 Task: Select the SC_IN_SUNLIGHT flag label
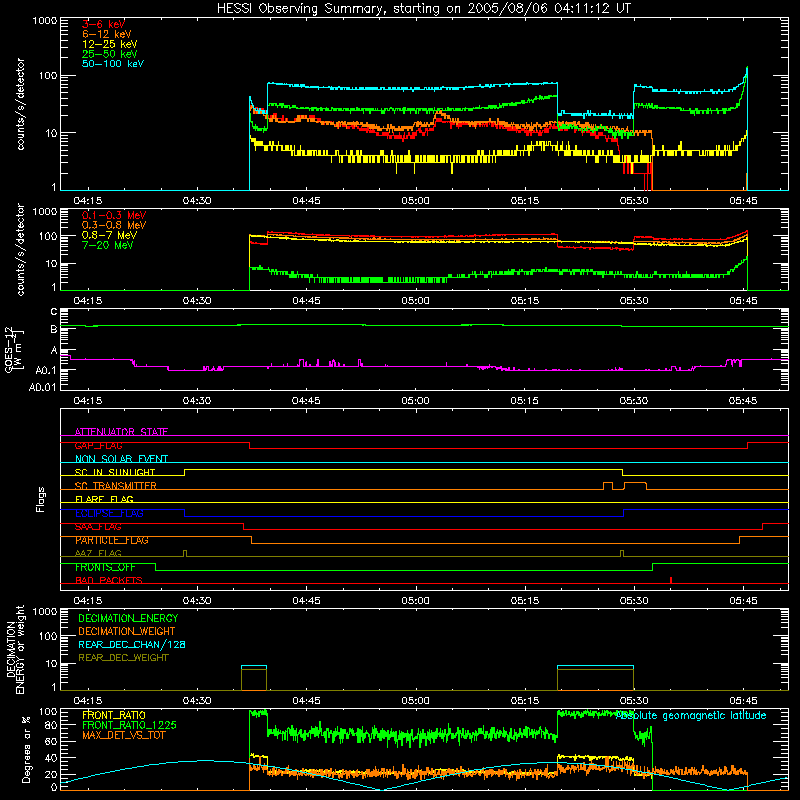[x=115, y=472]
